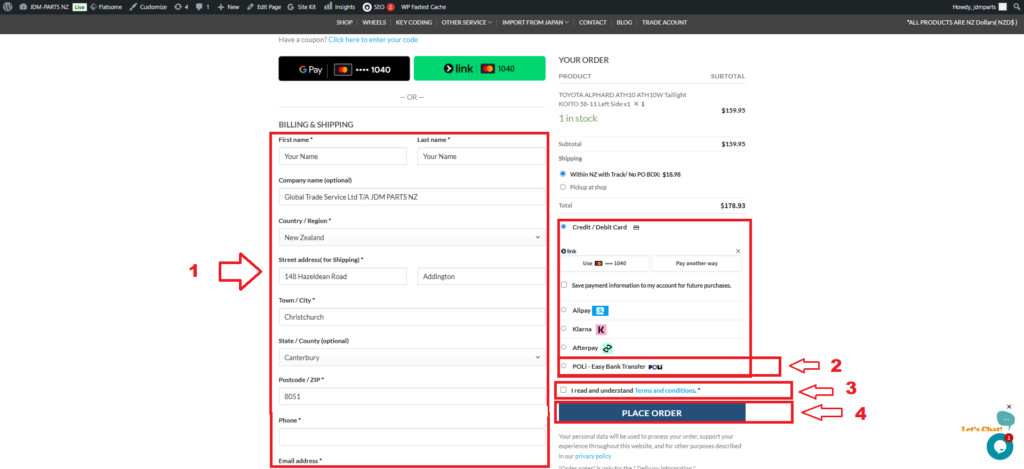Viewport: 1024px width, 469px height.
Task: Go to SHOP page
Action: 344,22
